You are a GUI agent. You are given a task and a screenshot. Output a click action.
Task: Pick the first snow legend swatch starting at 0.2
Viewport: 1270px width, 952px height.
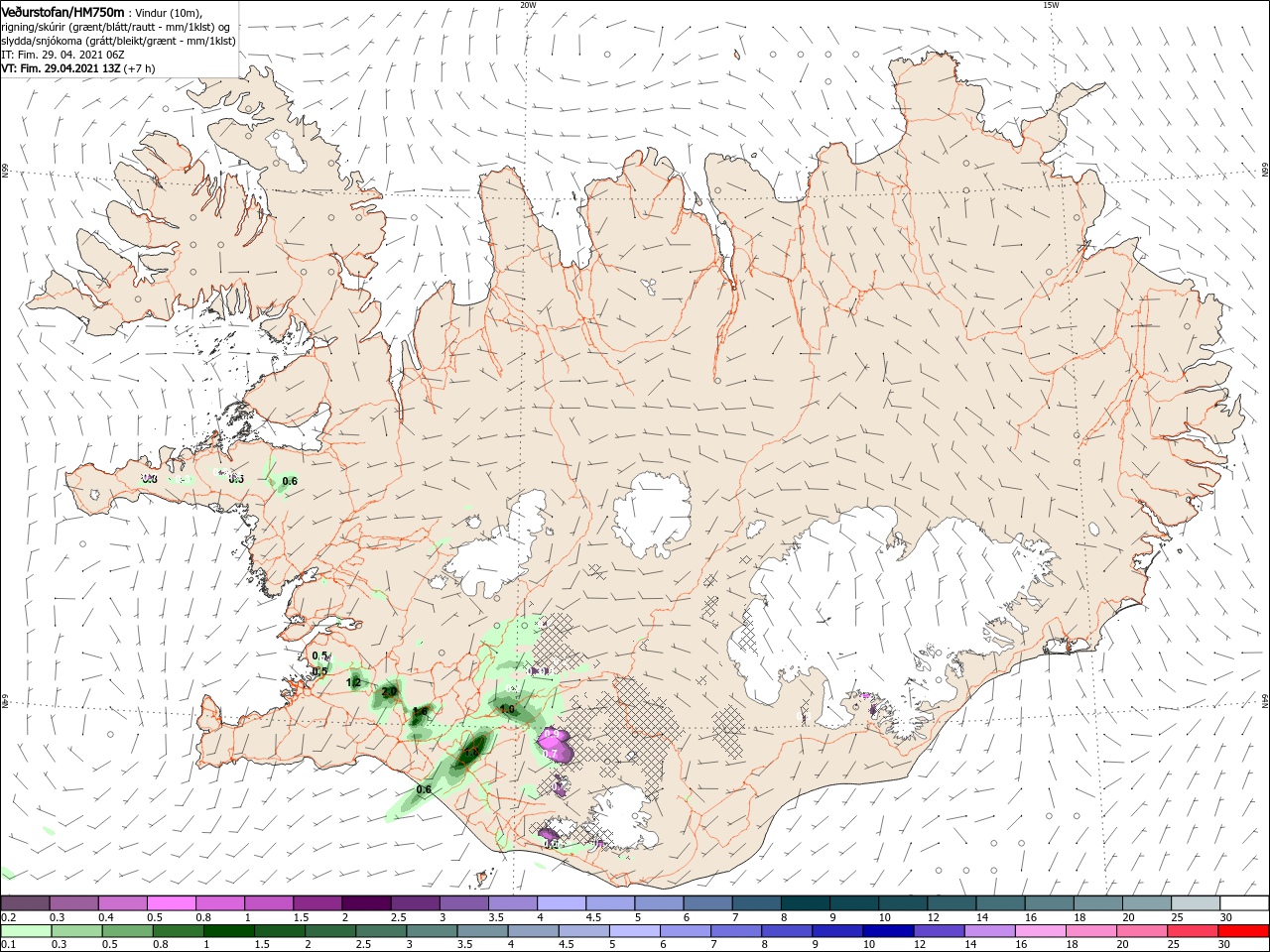[x=25, y=903]
